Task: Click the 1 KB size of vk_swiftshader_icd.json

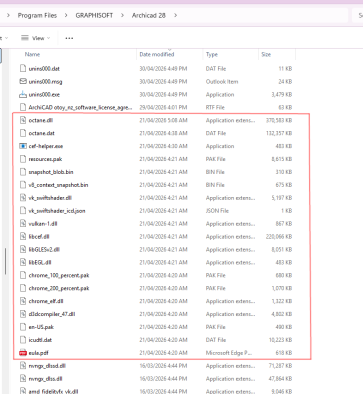Action: 286,211
